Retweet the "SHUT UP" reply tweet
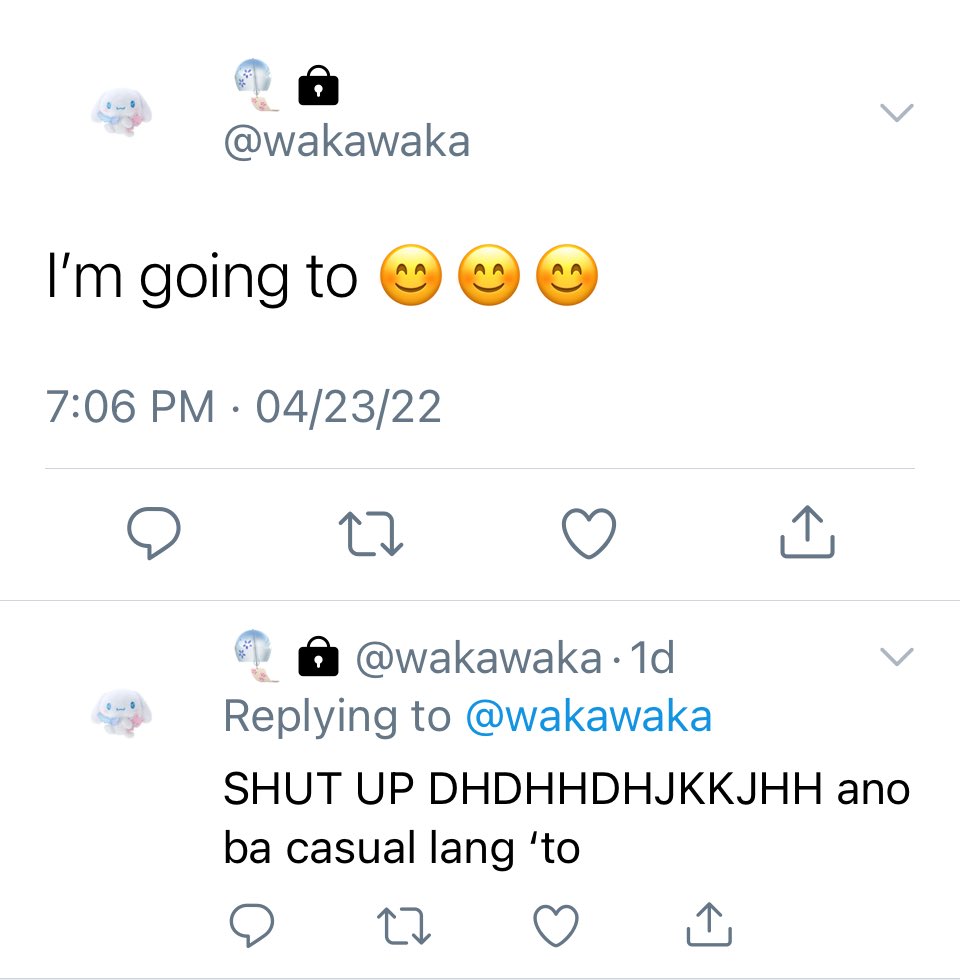The width and height of the screenshot is (960, 980). point(404,926)
